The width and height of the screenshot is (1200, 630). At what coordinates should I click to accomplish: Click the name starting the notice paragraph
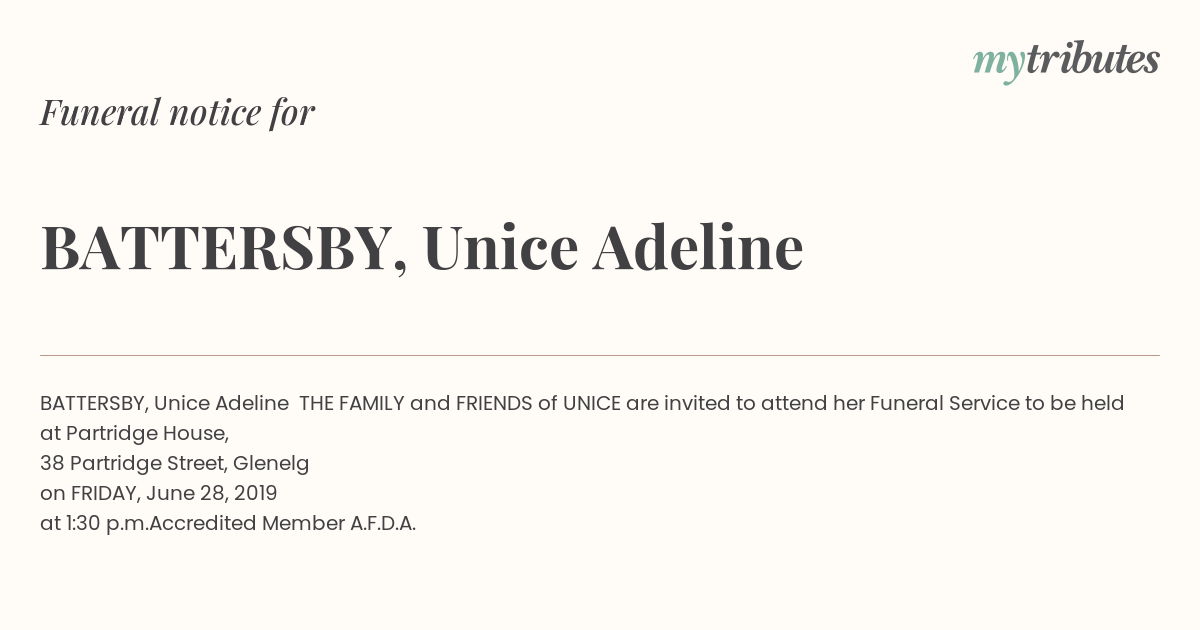(164, 403)
